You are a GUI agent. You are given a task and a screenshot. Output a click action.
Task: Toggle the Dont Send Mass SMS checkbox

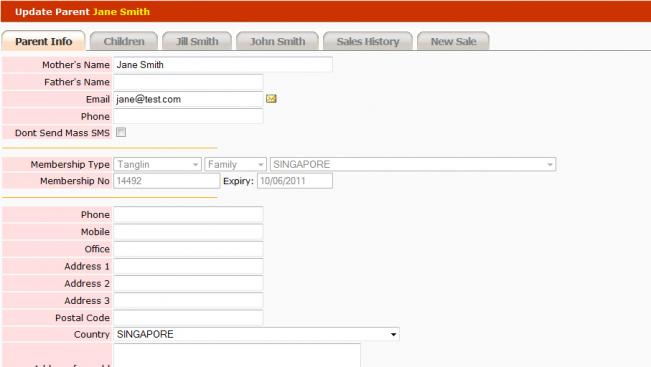pos(121,132)
